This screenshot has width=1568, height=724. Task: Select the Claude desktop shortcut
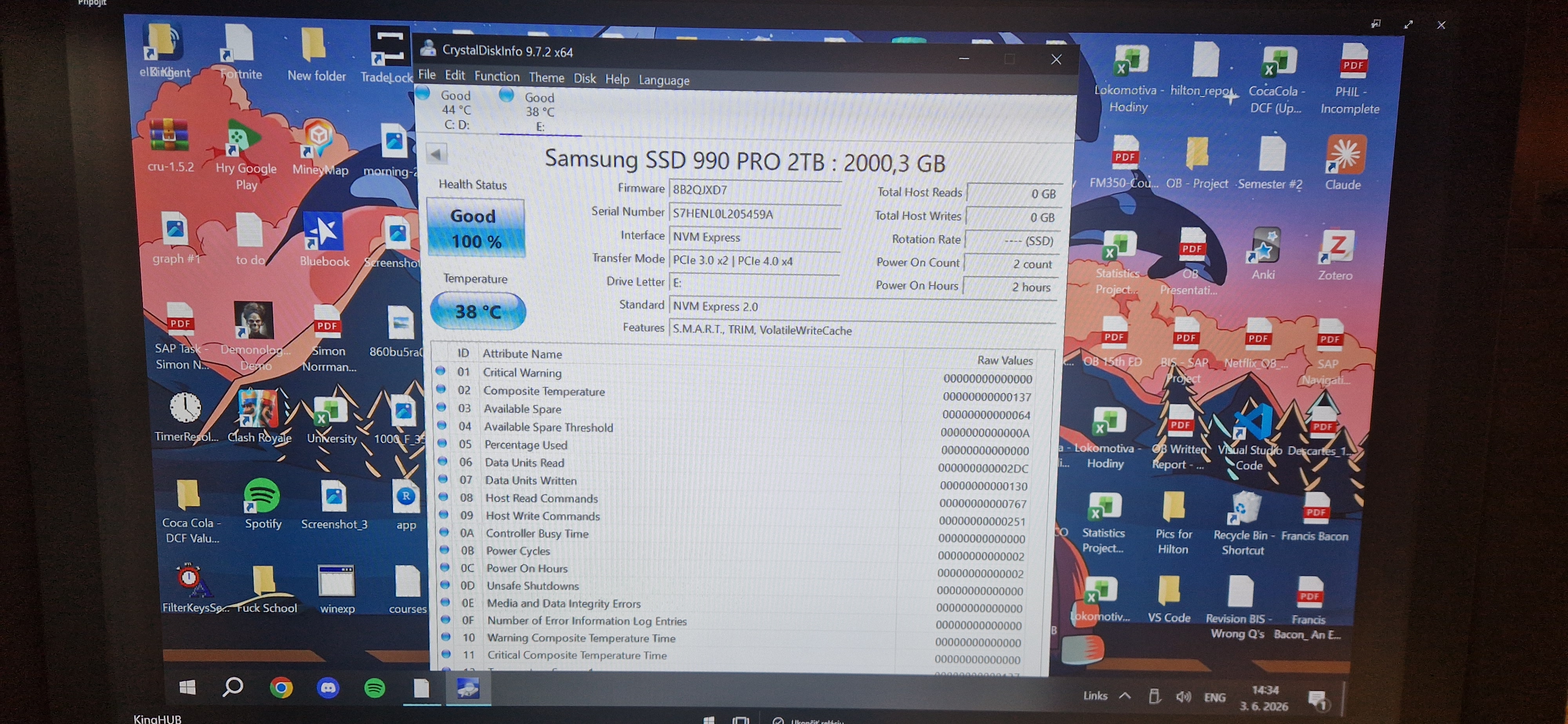[x=1344, y=163]
